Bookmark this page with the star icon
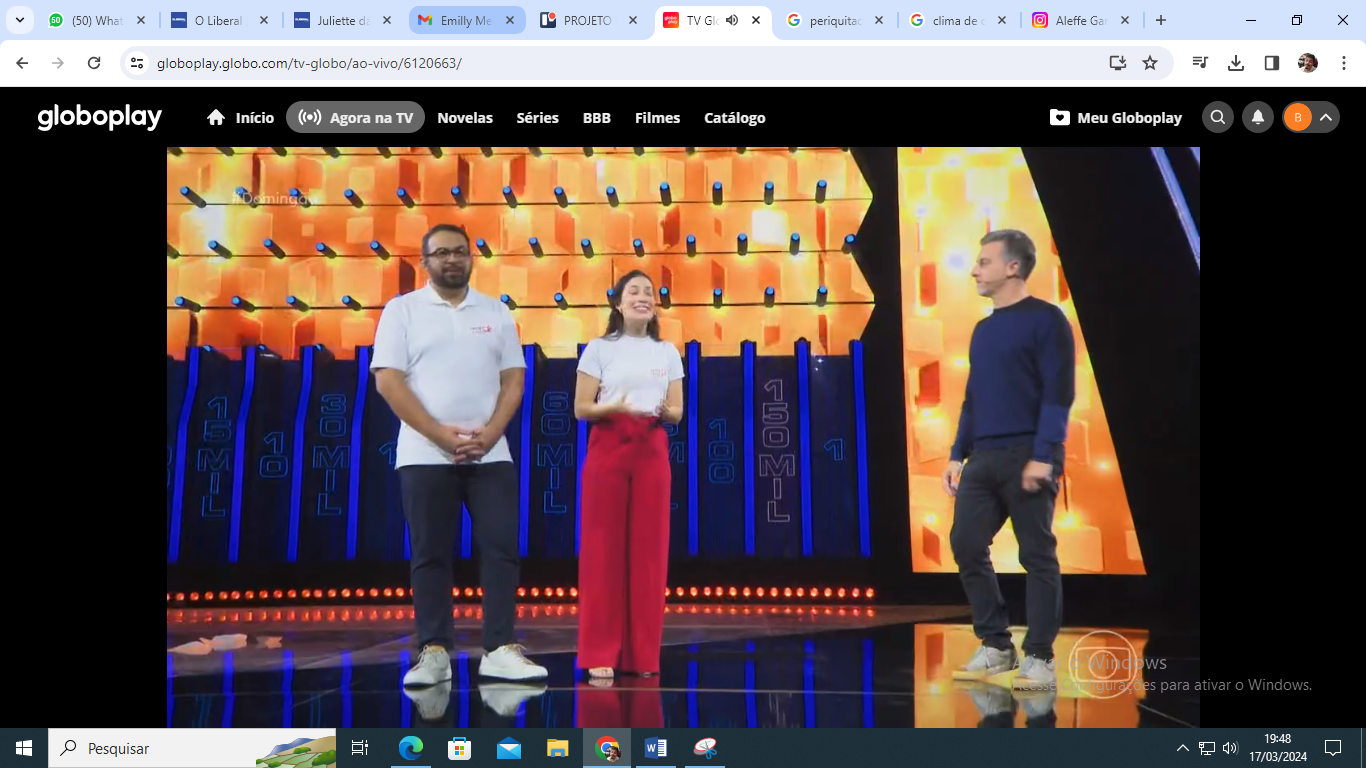 1150,63
